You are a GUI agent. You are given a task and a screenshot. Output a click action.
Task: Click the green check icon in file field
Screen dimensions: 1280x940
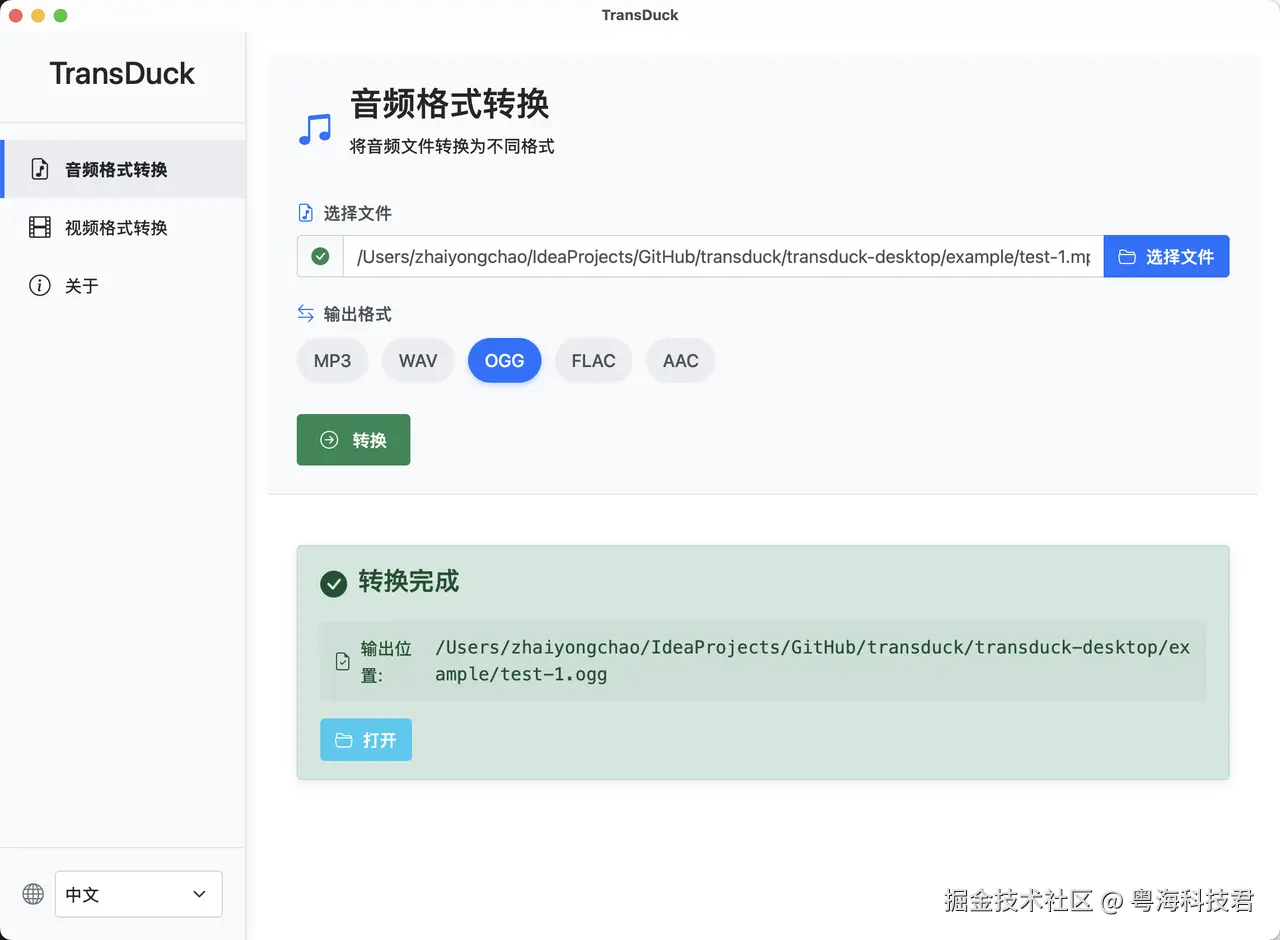(320, 257)
